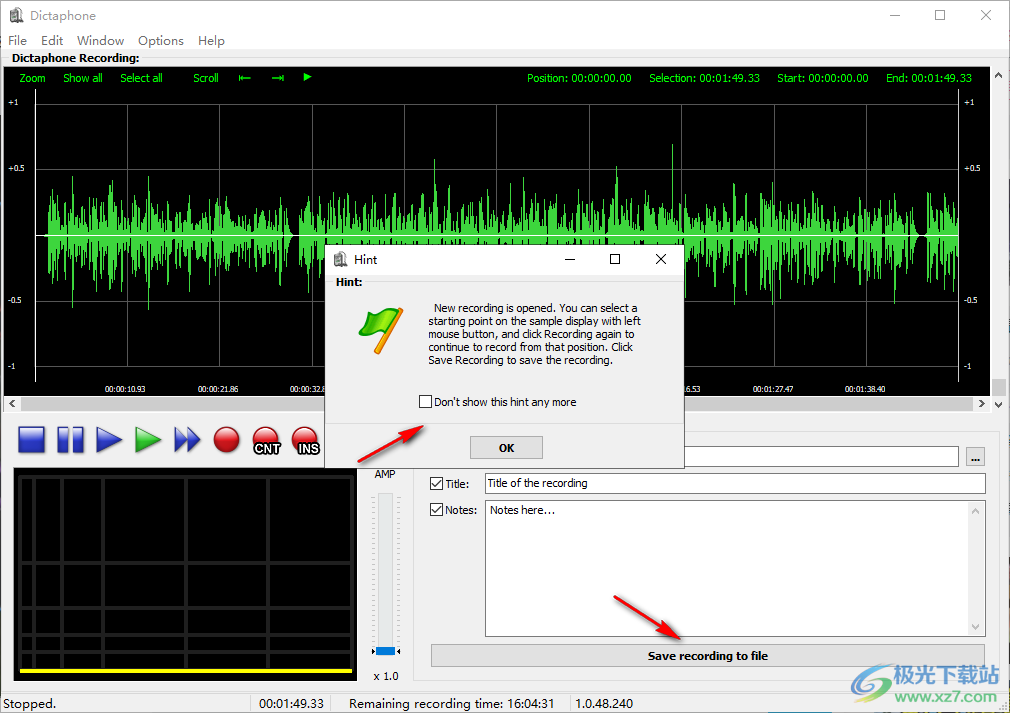Click the AMP amplification slider handle

(x=385, y=651)
